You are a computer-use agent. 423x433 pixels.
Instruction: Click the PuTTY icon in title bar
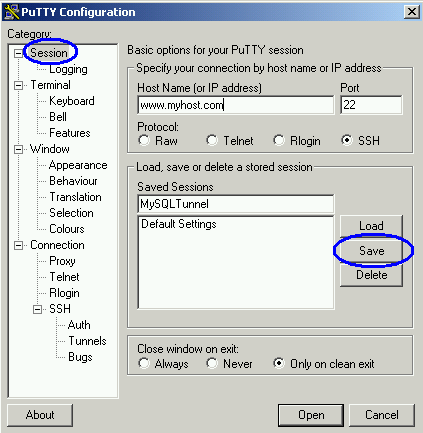tap(12, 12)
